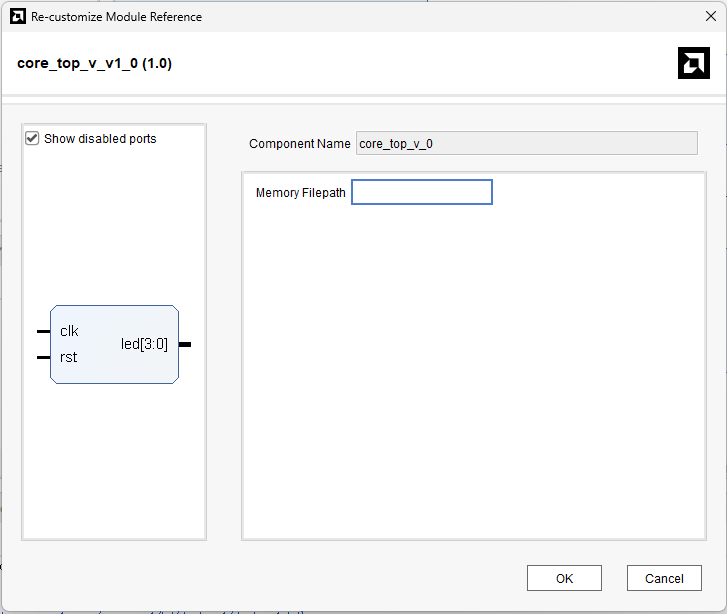Image resolution: width=727 pixels, height=614 pixels.
Task: Click the 'Show disabled ports' label text
Action: pos(100,139)
